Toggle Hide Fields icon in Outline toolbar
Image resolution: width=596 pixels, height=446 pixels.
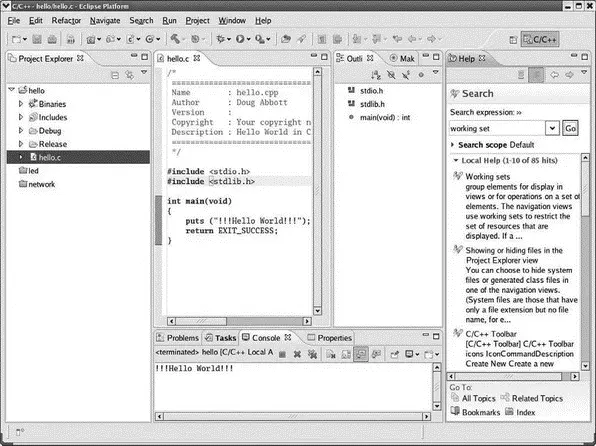391,75
